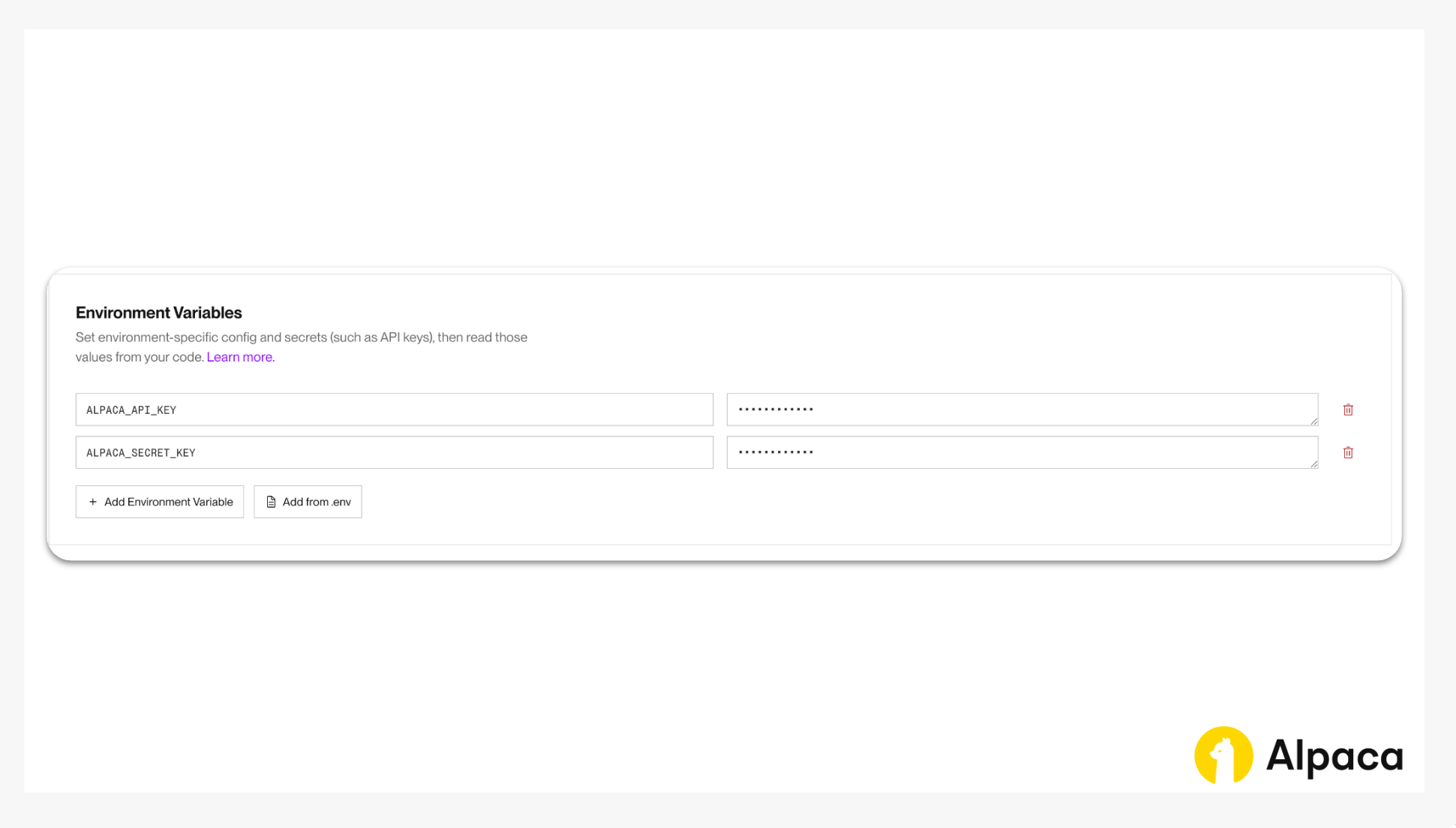This screenshot has height=828, width=1456.
Task: Click trash icon beside ALPACA_SECRET_KEY row
Action: click(1348, 453)
